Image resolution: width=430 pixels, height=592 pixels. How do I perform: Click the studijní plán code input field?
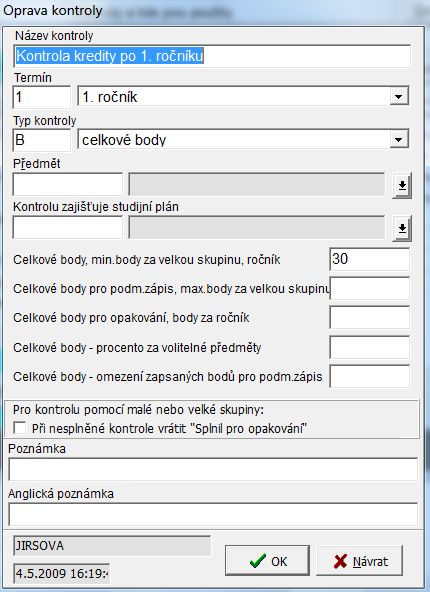point(68,227)
